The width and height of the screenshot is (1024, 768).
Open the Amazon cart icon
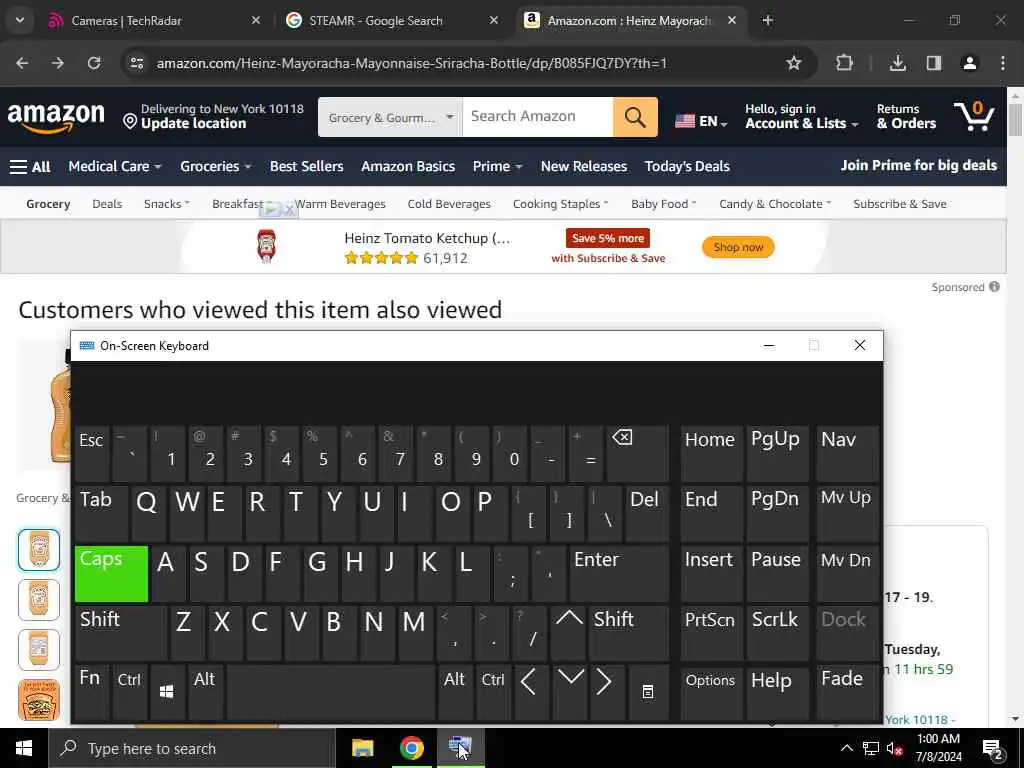[x=974, y=116]
